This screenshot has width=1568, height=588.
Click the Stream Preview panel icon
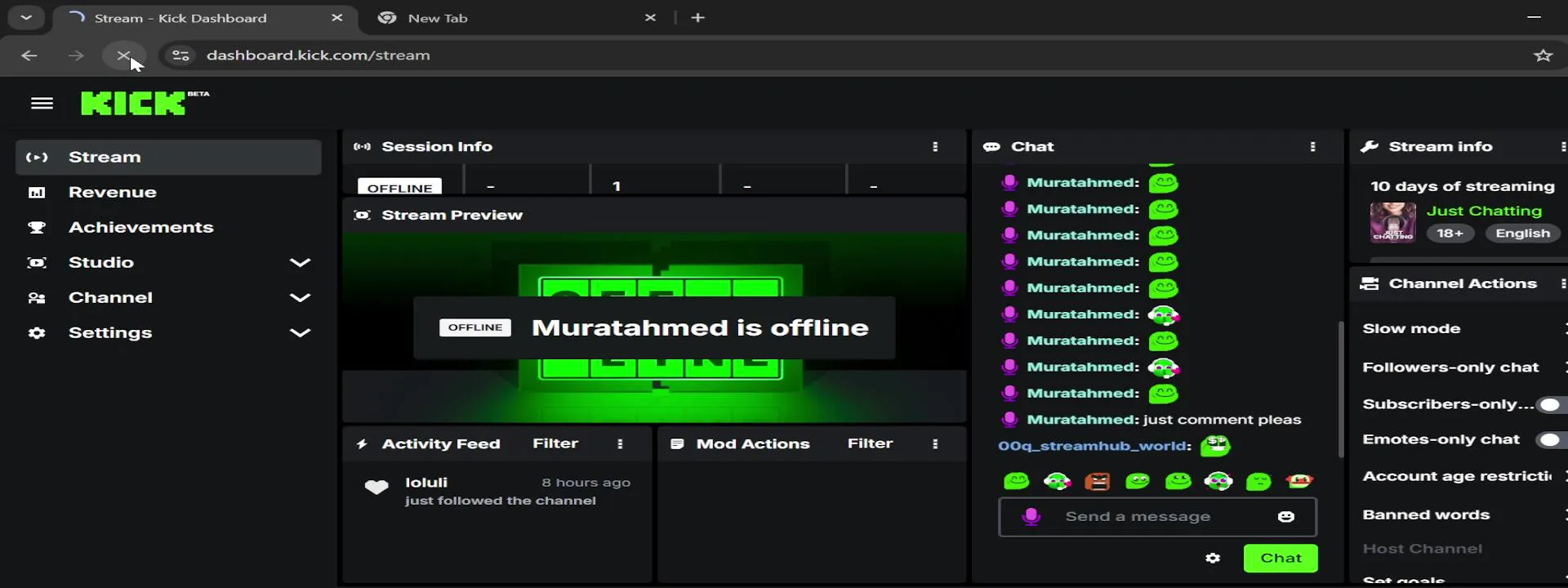tap(362, 215)
